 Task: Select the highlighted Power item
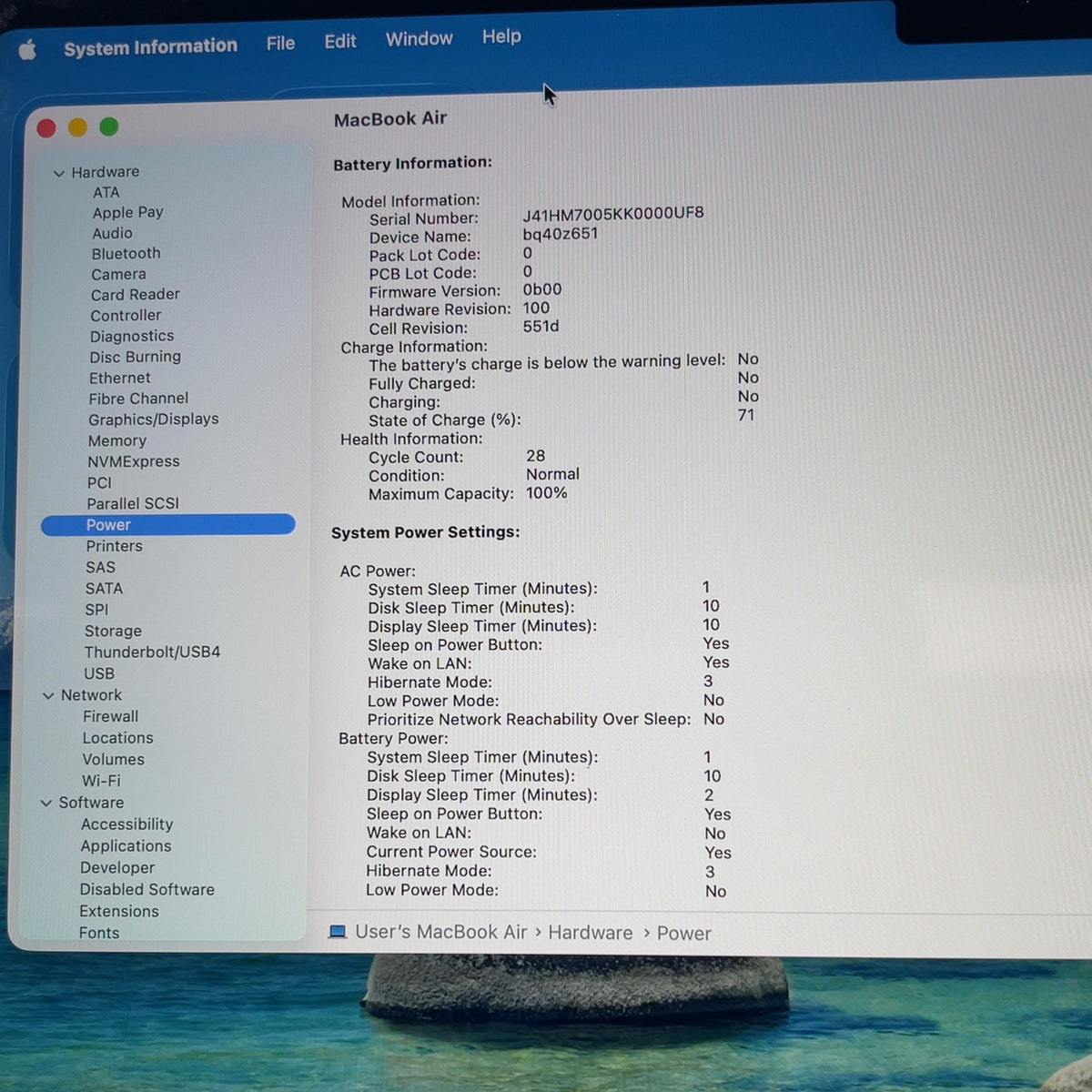point(168,525)
